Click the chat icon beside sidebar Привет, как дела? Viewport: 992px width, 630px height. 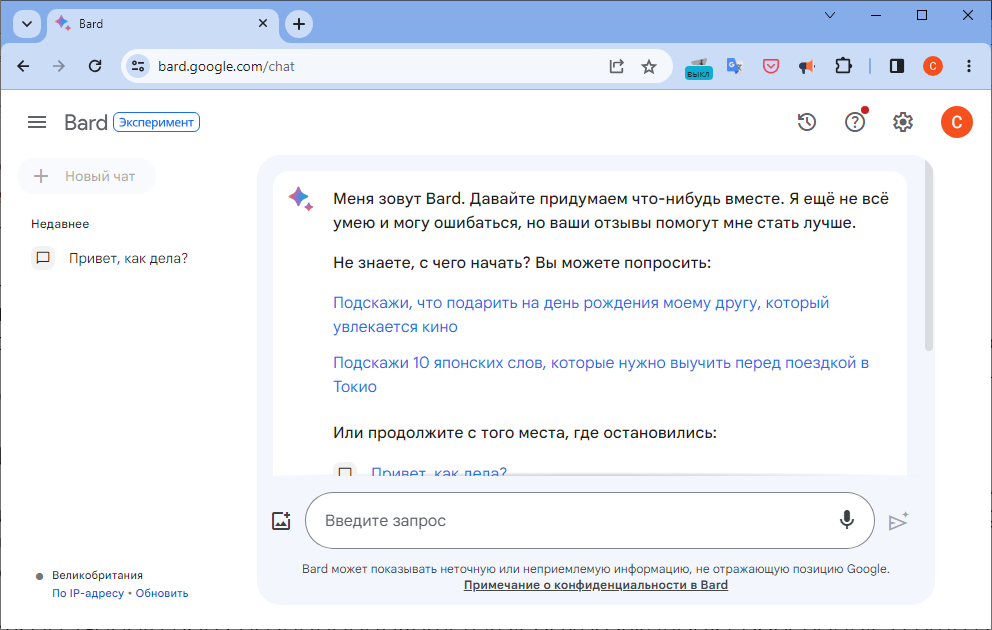[43, 258]
